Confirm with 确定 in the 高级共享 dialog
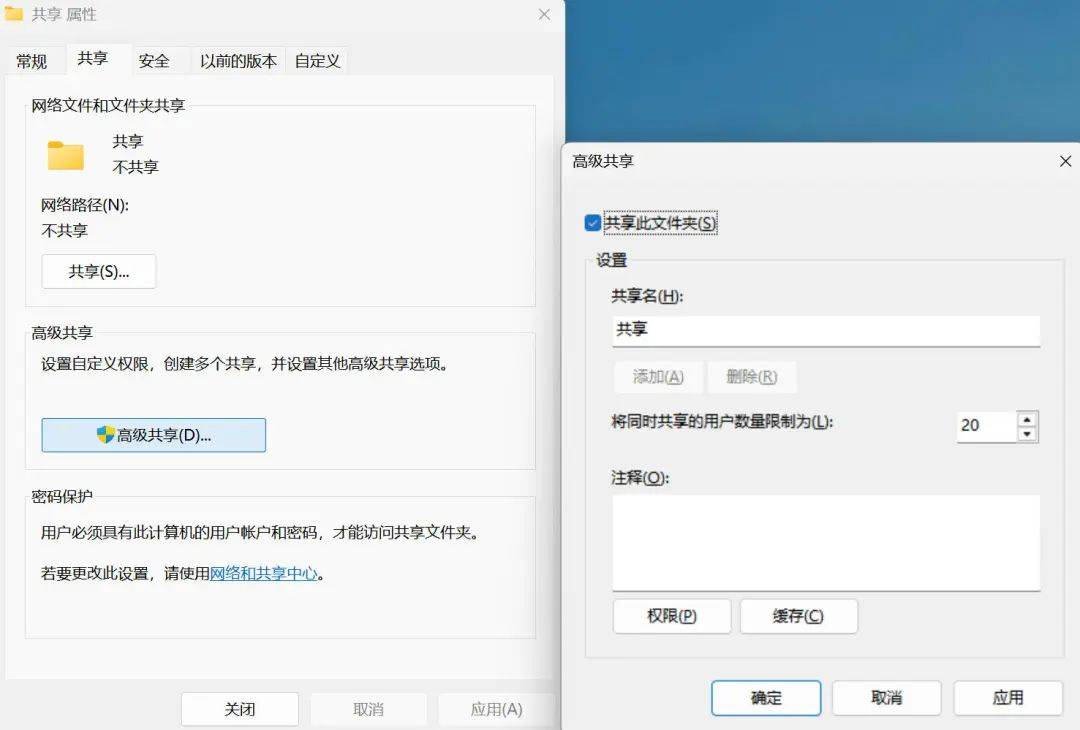The height and width of the screenshot is (730, 1080). click(x=766, y=698)
